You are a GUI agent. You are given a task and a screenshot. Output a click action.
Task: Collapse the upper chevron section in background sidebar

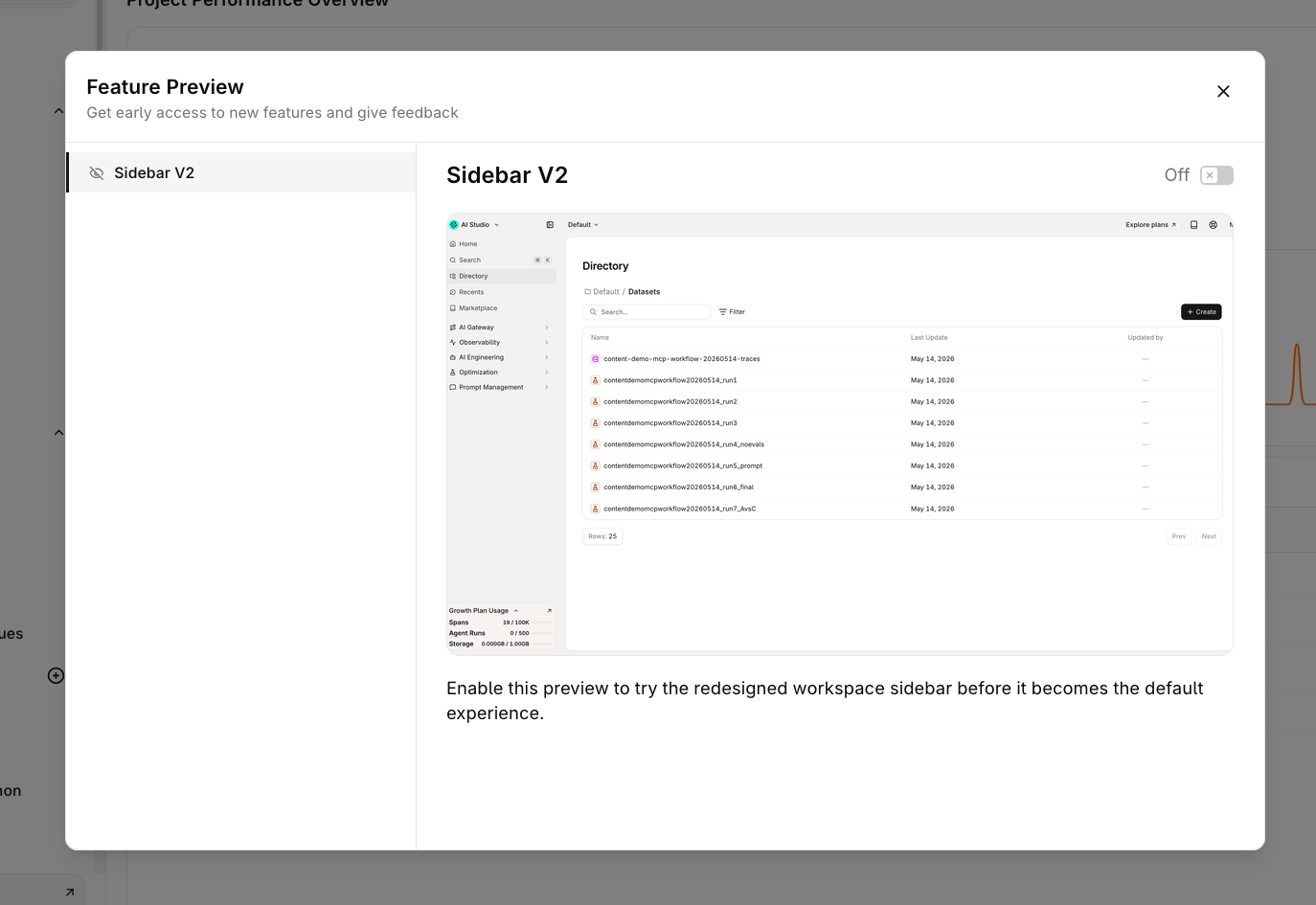pos(58,111)
